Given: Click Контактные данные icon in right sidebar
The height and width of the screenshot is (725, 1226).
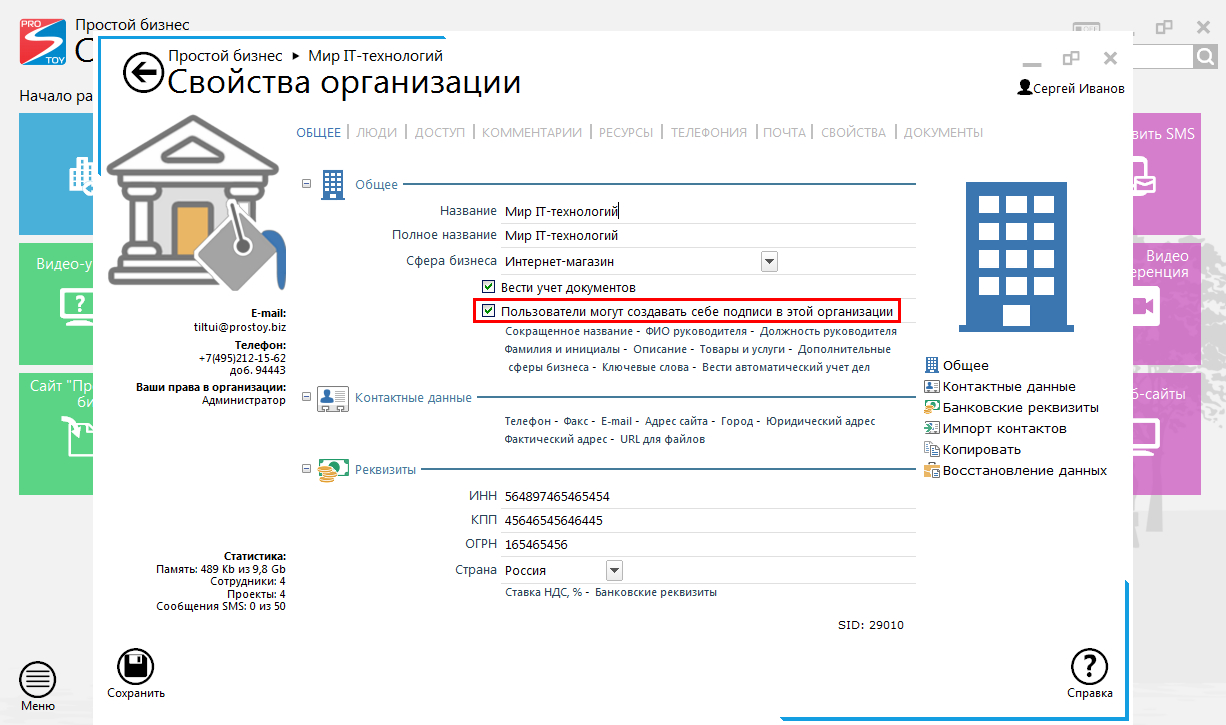Looking at the screenshot, I should [x=932, y=387].
